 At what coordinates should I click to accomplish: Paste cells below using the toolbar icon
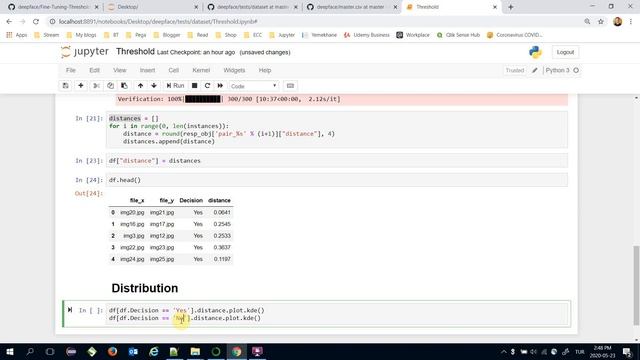(124, 86)
